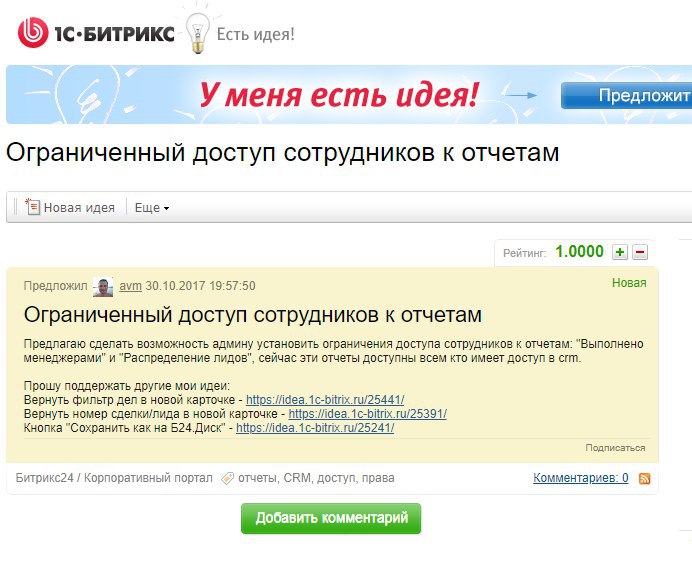Click the 'Подписаться' subscribe link
Screen dimensions: 692x580
click(x=615, y=448)
